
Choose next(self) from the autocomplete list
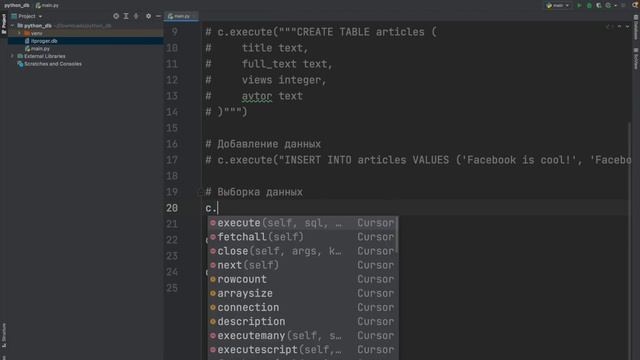tap(302, 265)
